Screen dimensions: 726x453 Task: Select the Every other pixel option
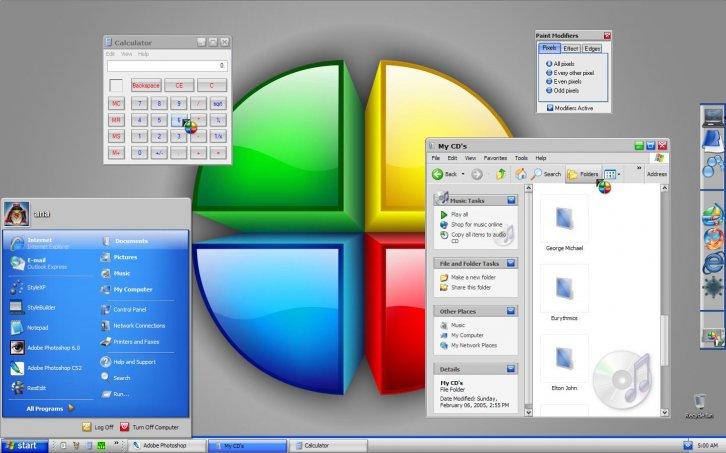[549, 73]
